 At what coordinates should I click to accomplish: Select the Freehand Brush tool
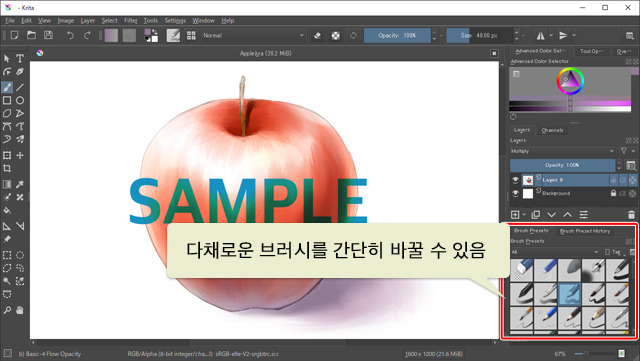click(x=7, y=87)
